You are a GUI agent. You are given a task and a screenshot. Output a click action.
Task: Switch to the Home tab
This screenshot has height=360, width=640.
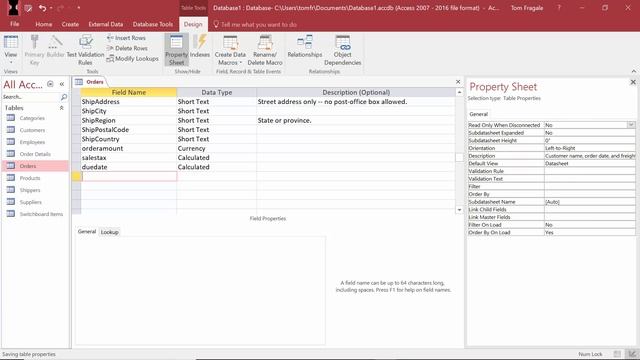coord(44,24)
